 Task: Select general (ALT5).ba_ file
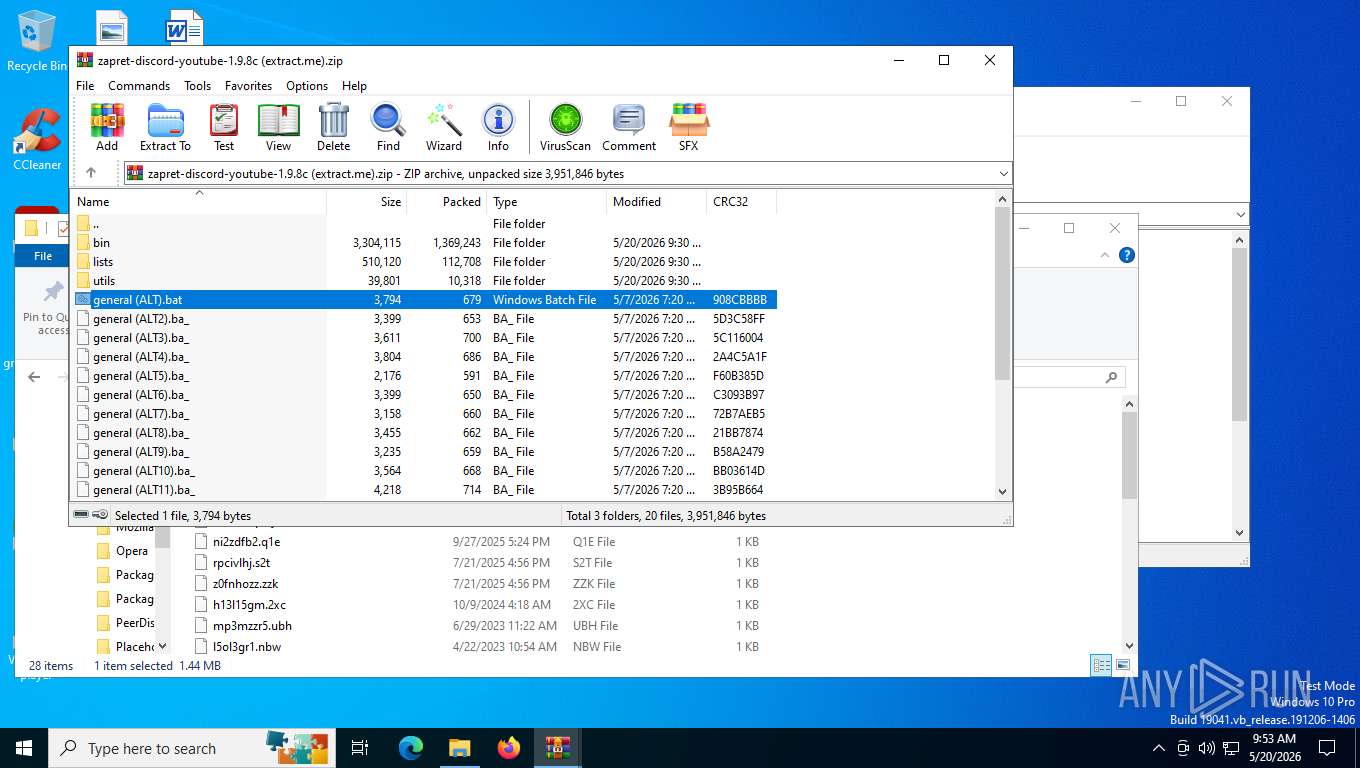pyautogui.click(x=423, y=376)
